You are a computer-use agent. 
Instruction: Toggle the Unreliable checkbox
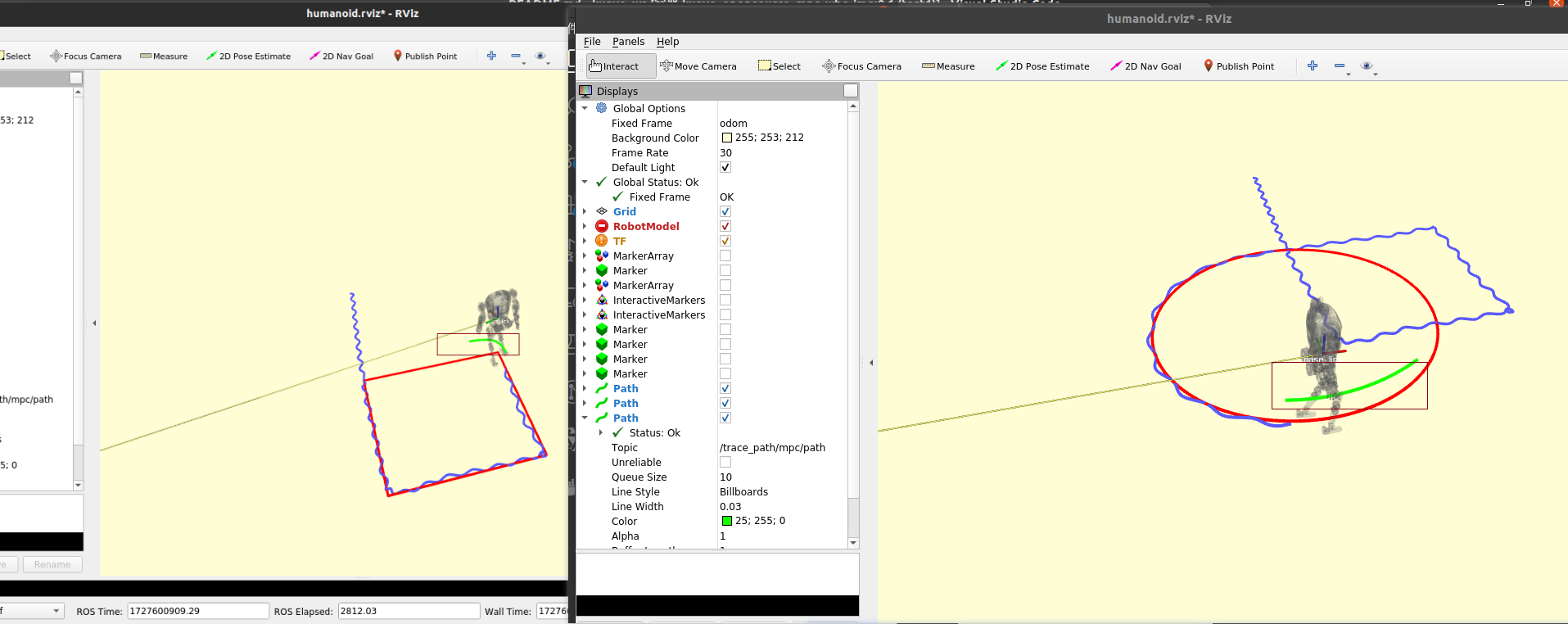[x=725, y=462]
